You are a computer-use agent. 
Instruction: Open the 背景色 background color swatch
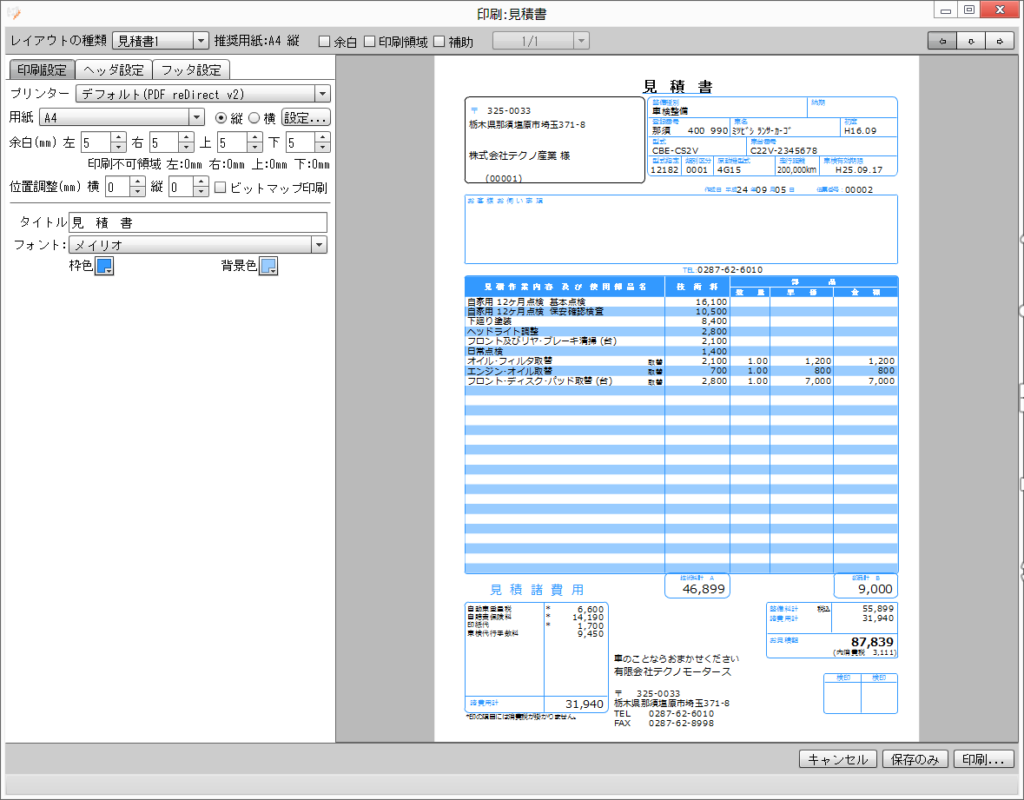click(268, 266)
